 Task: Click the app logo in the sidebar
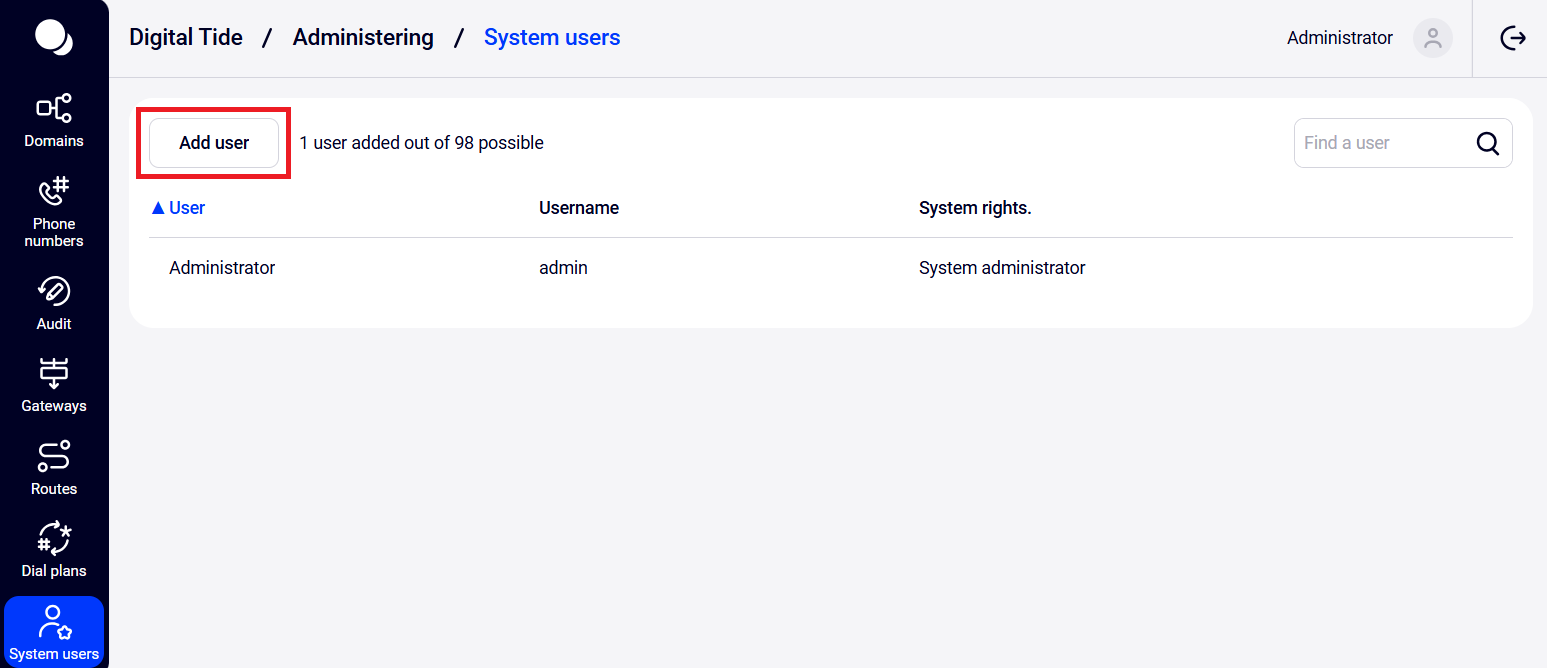[54, 38]
